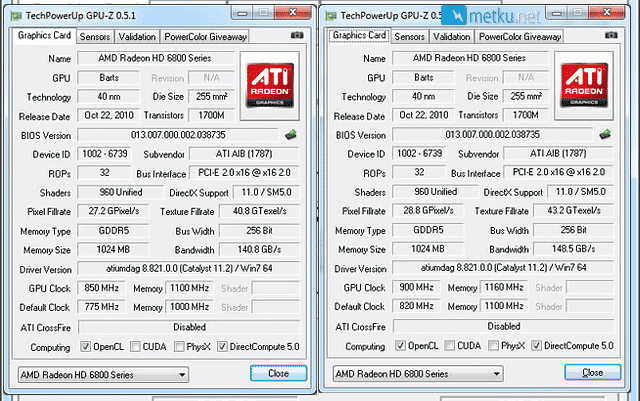Toggle DirectCompute 5.0 checkbox in right window
This screenshot has height=401, width=640.
coord(536,345)
